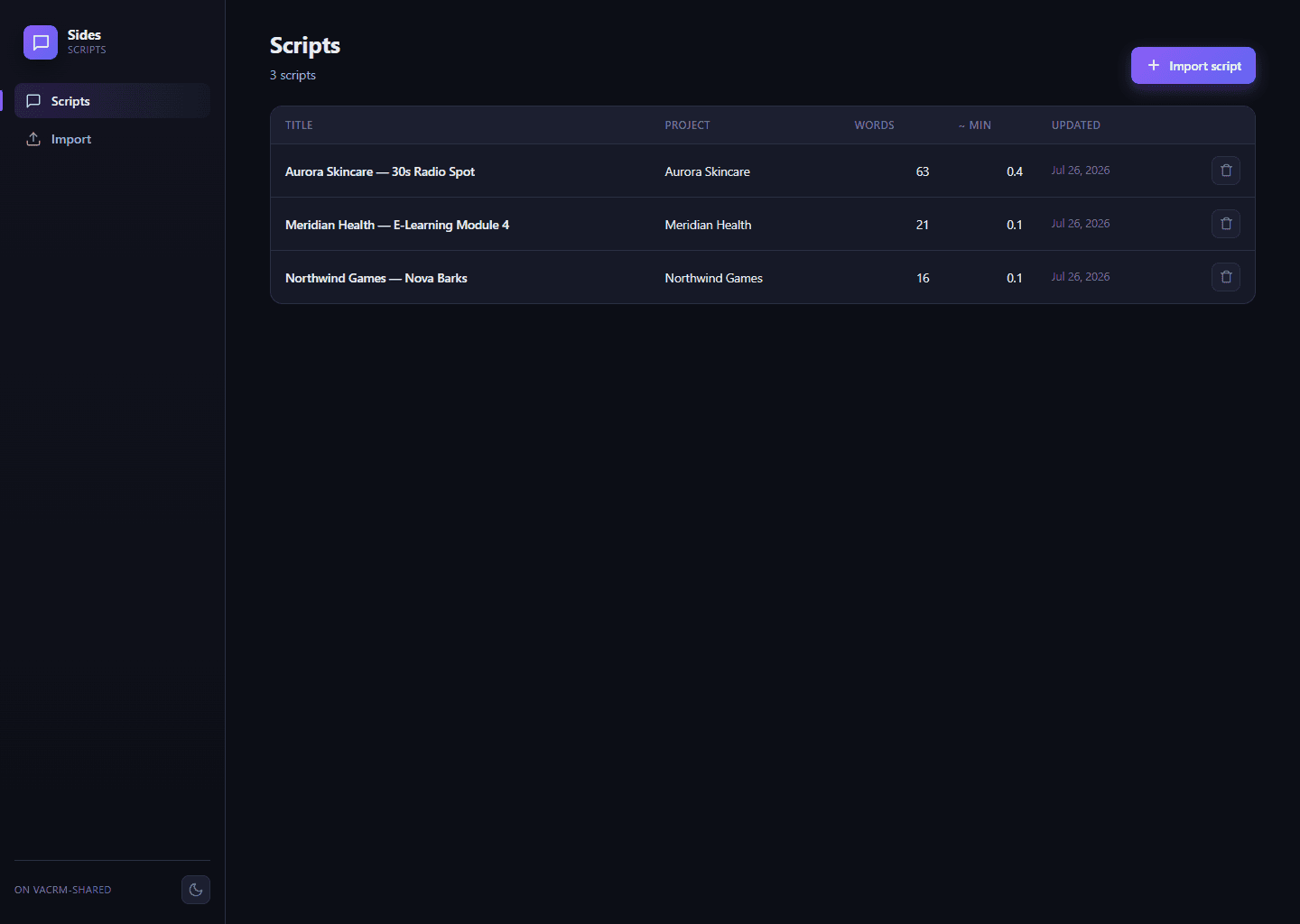Click the Sides app logo icon
The height and width of the screenshot is (924, 1300).
click(x=41, y=42)
